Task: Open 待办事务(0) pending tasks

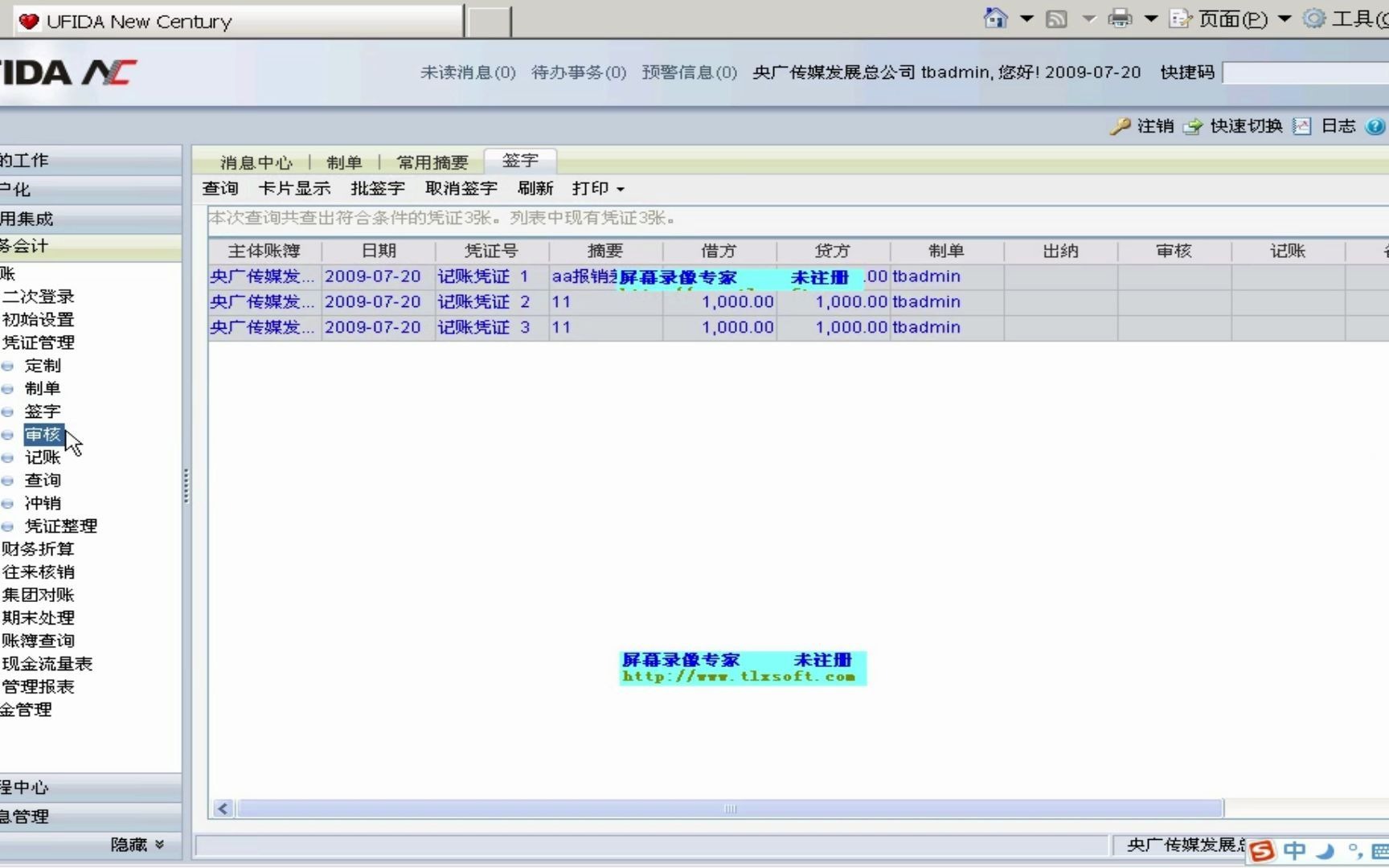Action: coord(579,72)
